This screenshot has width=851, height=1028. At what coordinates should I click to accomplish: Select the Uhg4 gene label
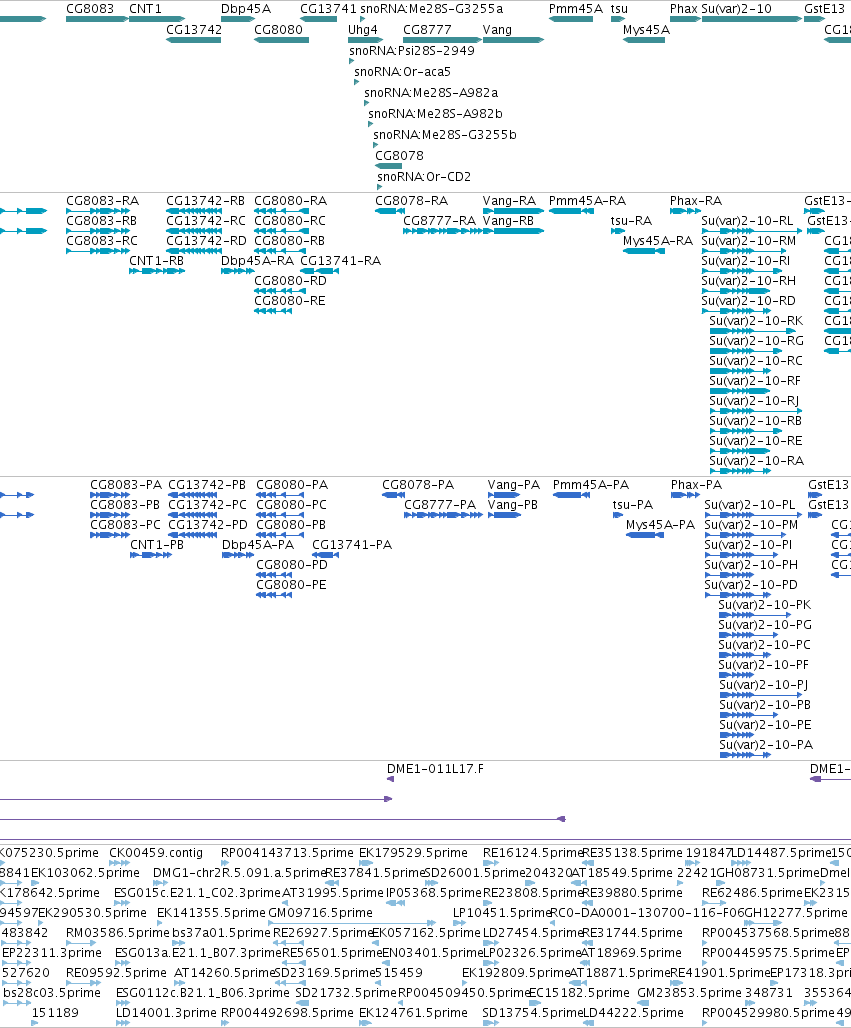[x=363, y=30]
